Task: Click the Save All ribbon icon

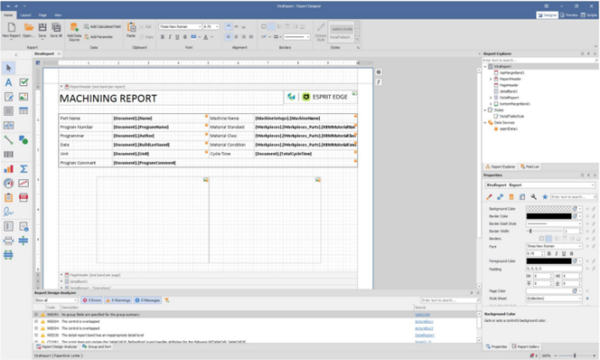Action: 56,30
